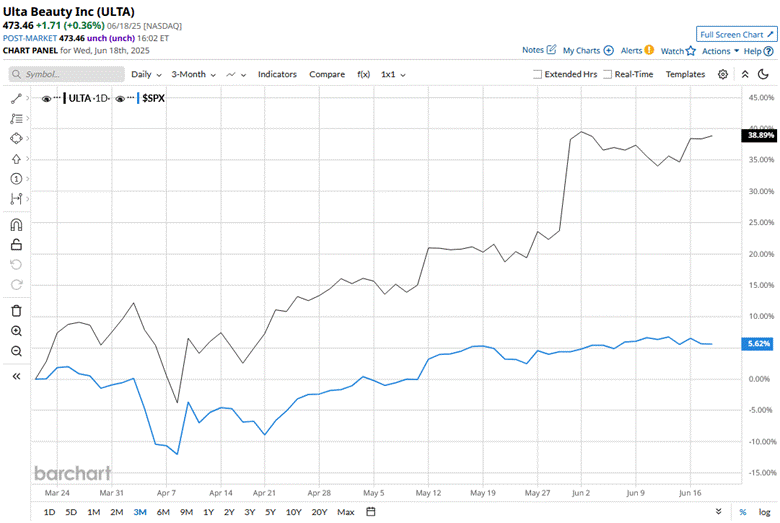Open the Fibonacci and list drawing tools

click(16, 118)
